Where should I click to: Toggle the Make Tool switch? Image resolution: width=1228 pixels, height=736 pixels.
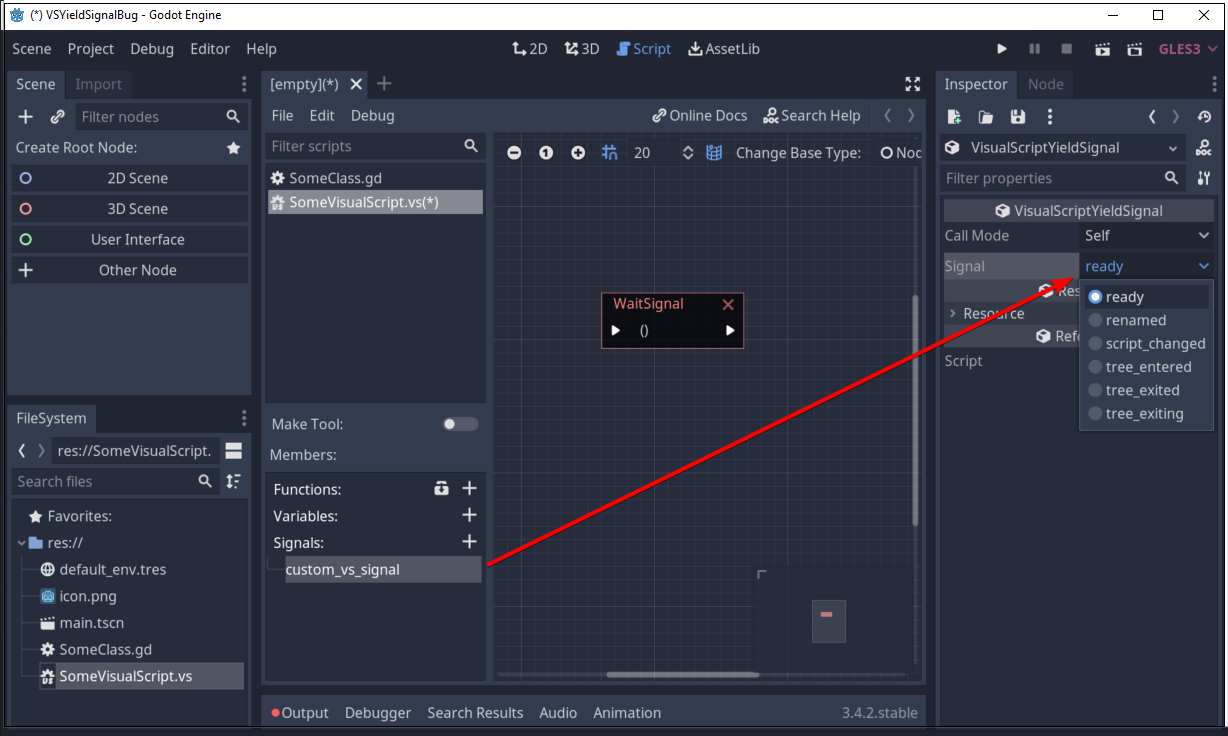click(459, 423)
